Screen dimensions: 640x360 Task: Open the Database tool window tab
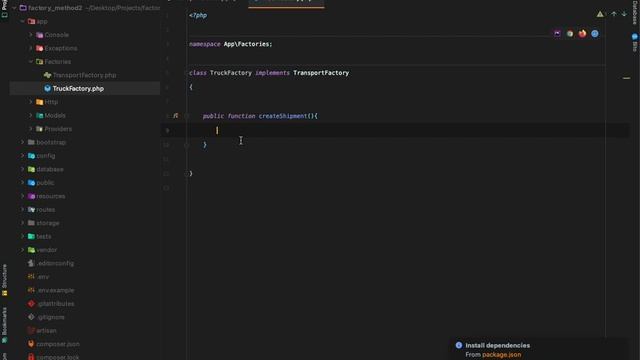click(x=635, y=12)
